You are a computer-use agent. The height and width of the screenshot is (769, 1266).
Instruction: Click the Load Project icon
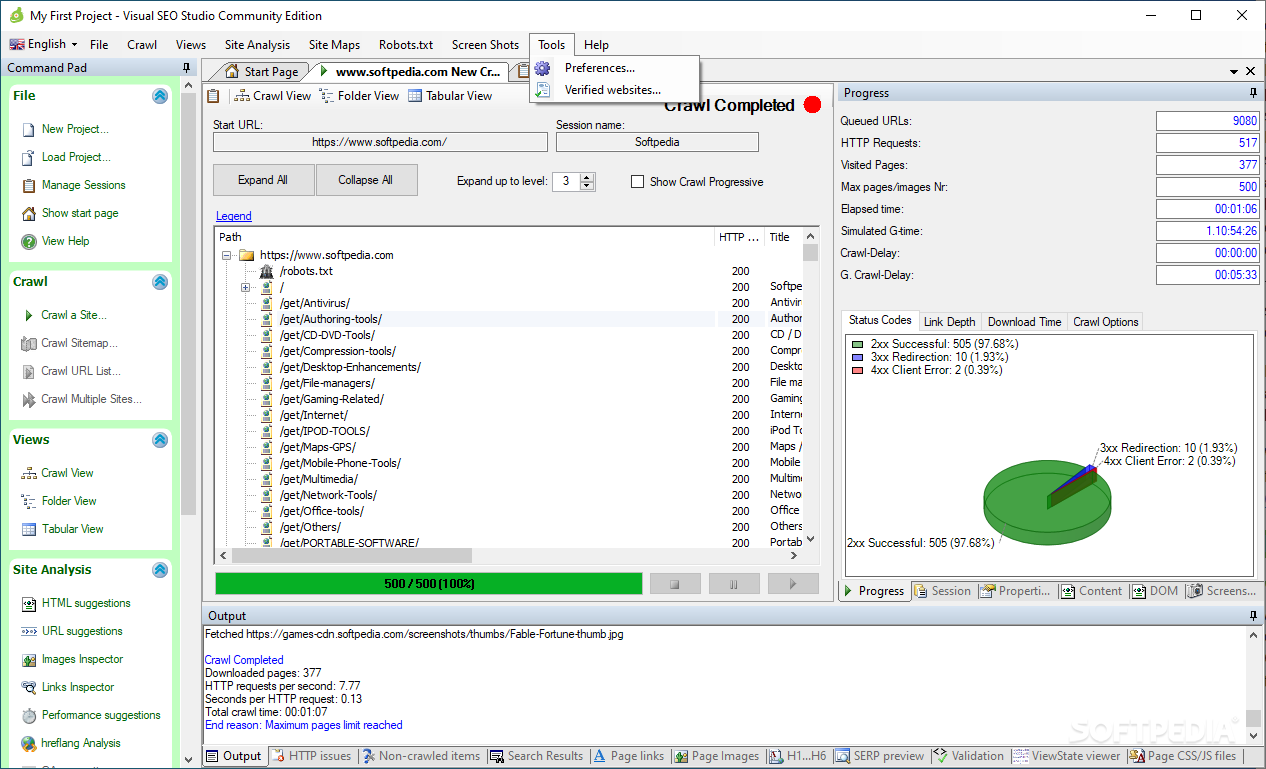click(29, 157)
